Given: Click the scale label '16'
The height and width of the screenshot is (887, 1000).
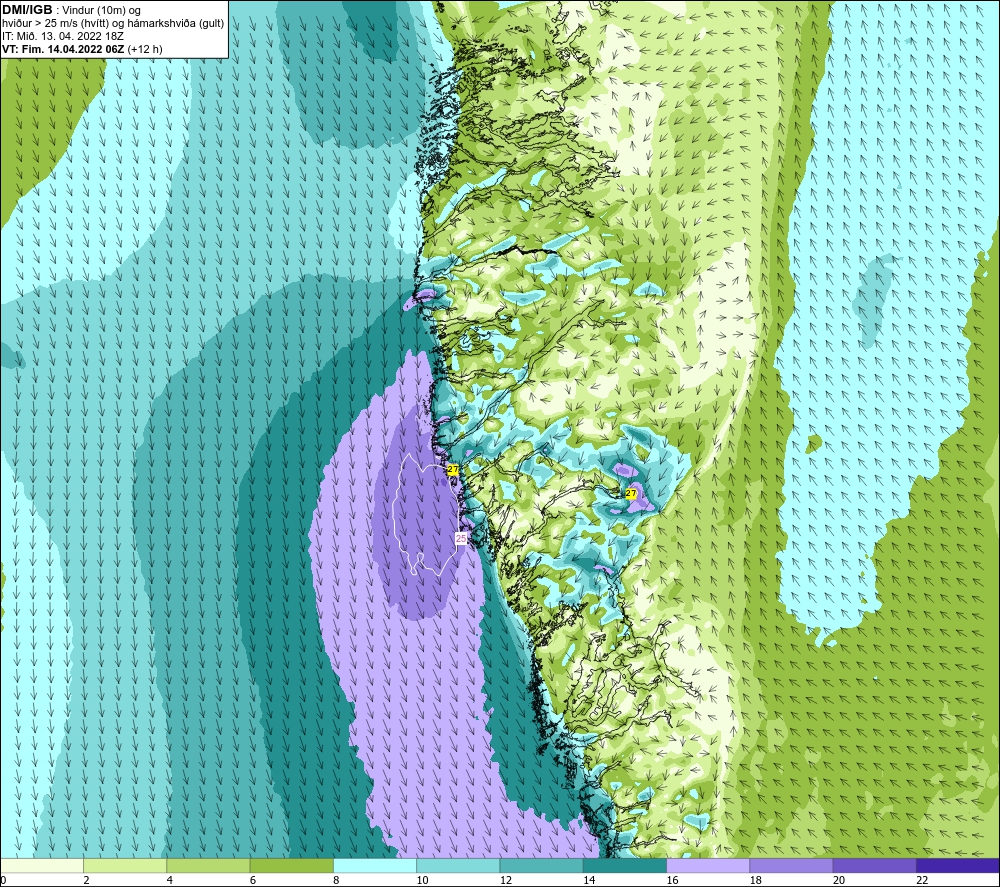Looking at the screenshot, I should (x=672, y=880).
